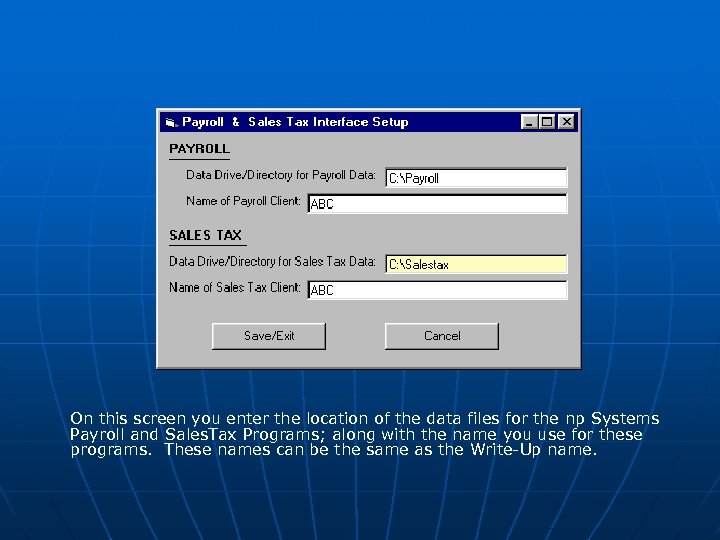
Task: Click the 'Data Drive/Directory for Sales Tax Data:' label
Action: pos(272,261)
